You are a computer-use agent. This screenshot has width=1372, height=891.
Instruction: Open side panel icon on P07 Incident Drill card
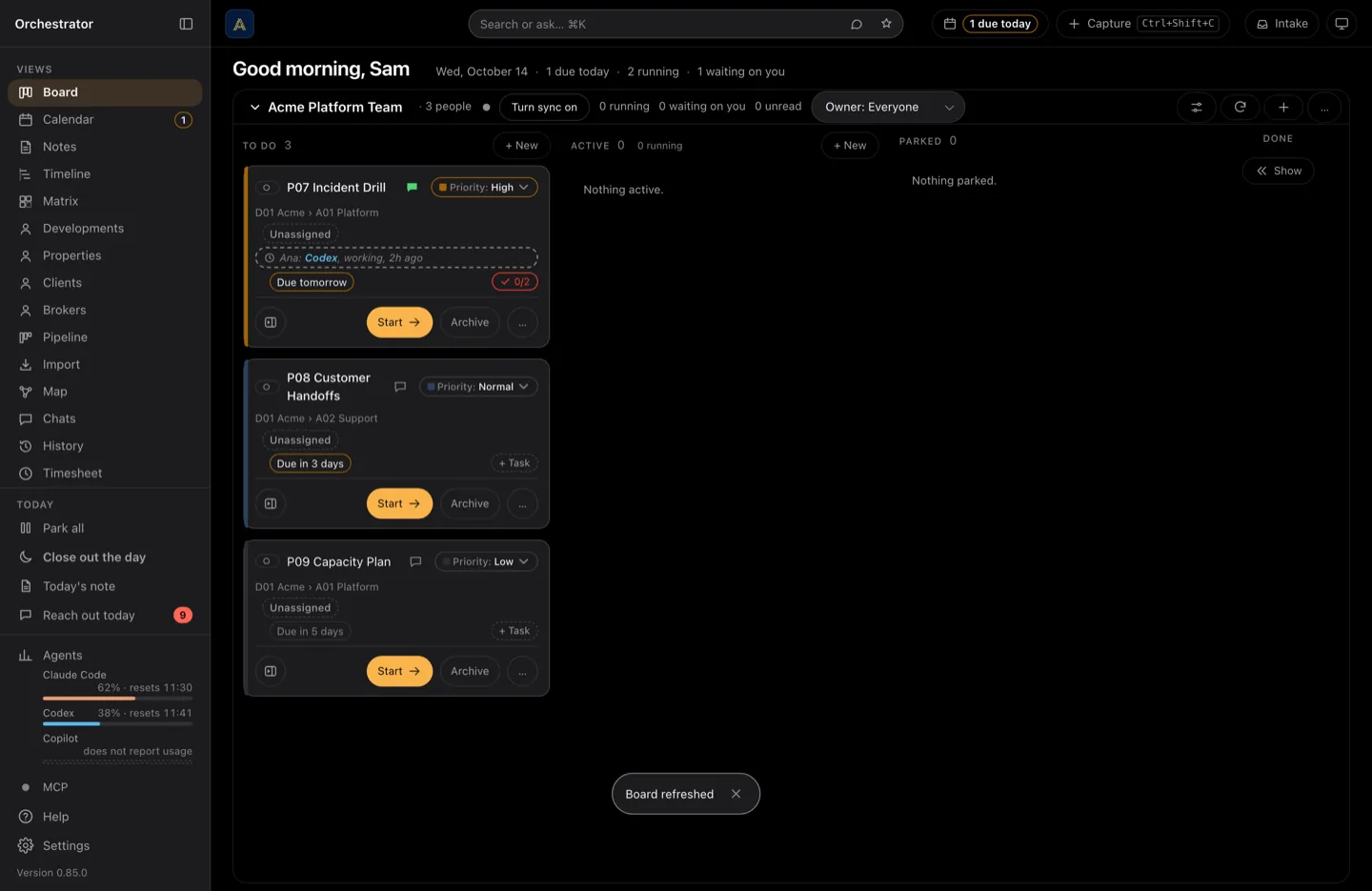(x=271, y=322)
